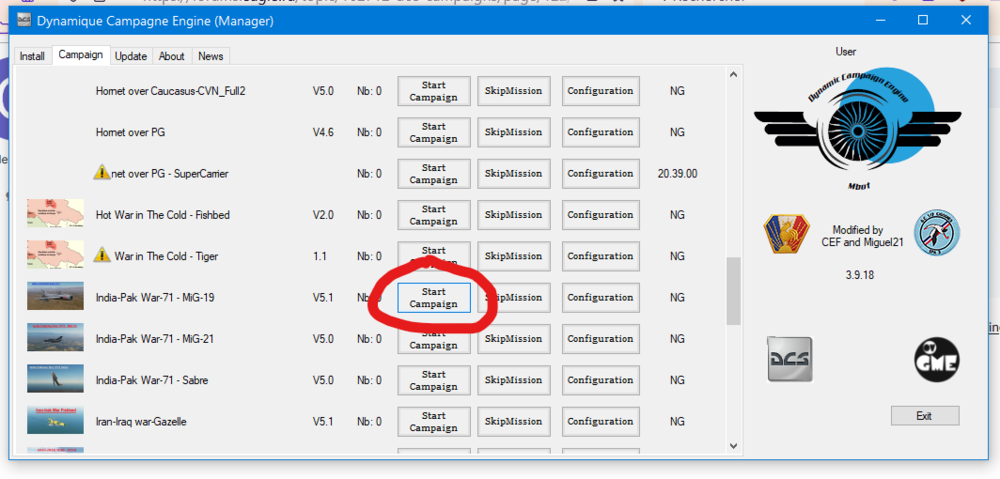The image size is (1000, 479).
Task: Open Configuration for India-Pak War-71 - MiG-21
Action: tap(600, 339)
